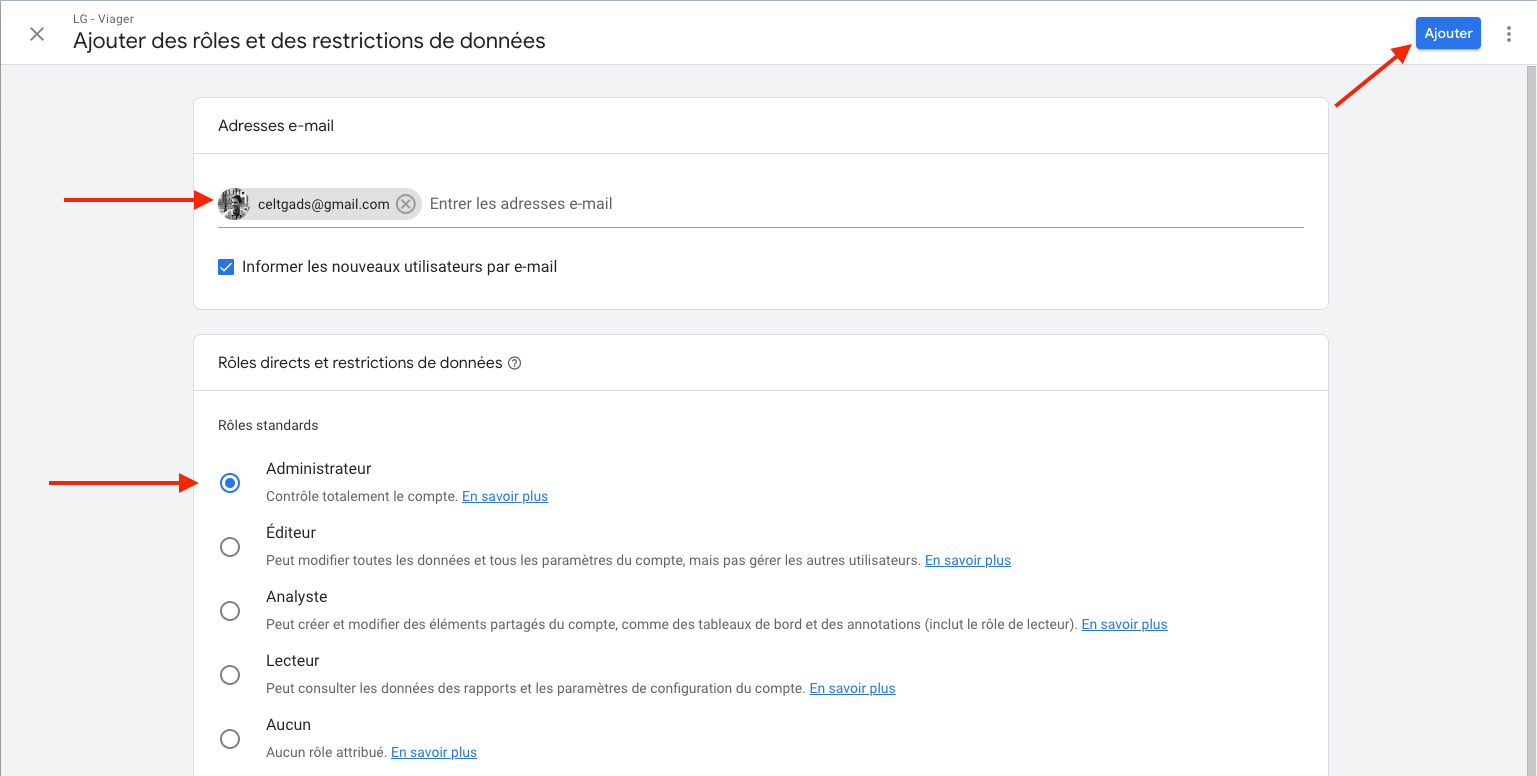This screenshot has width=1537, height=776.
Task: Click the vertical scrollbar on the right
Action: (x=1530, y=400)
